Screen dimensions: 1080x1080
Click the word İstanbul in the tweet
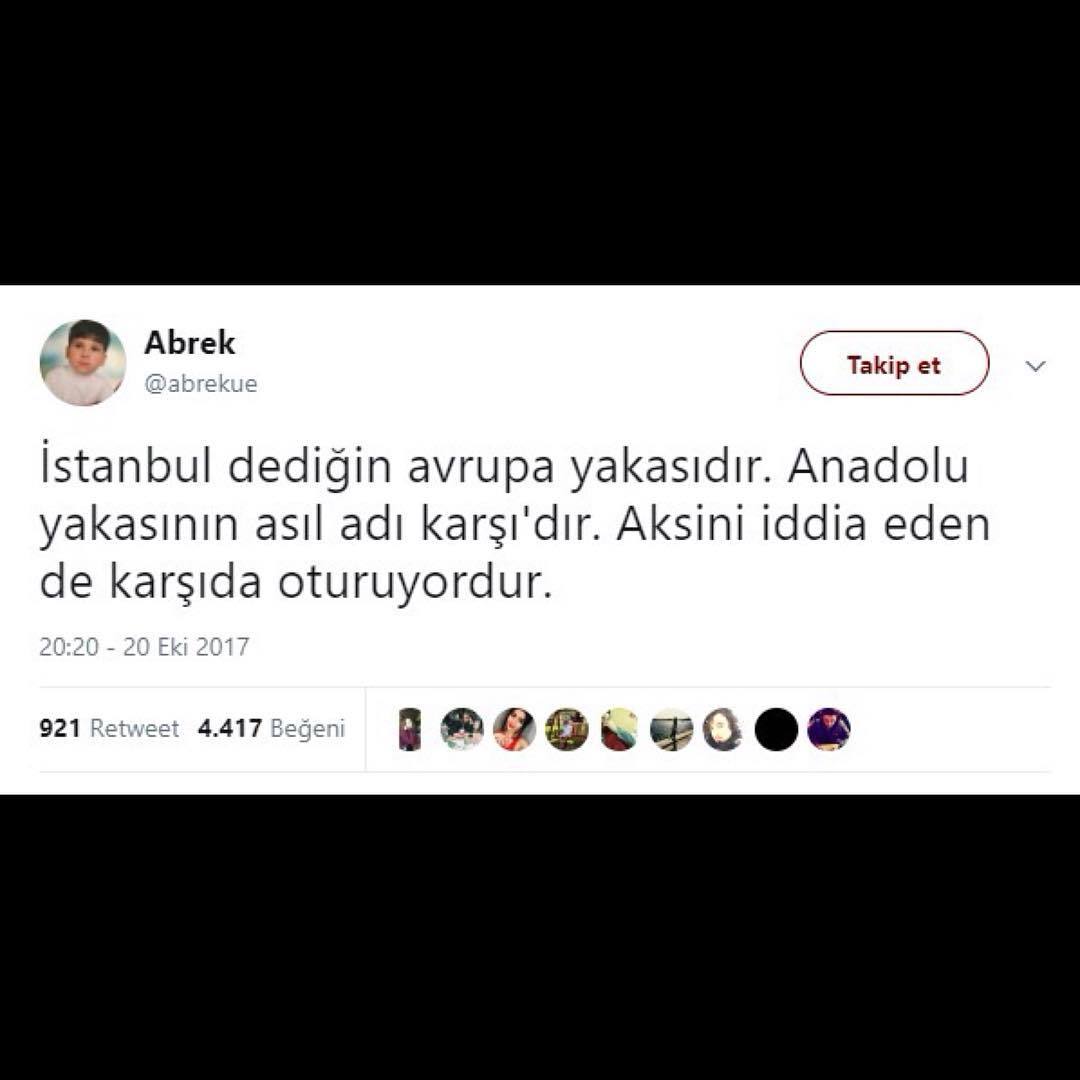[125, 464]
